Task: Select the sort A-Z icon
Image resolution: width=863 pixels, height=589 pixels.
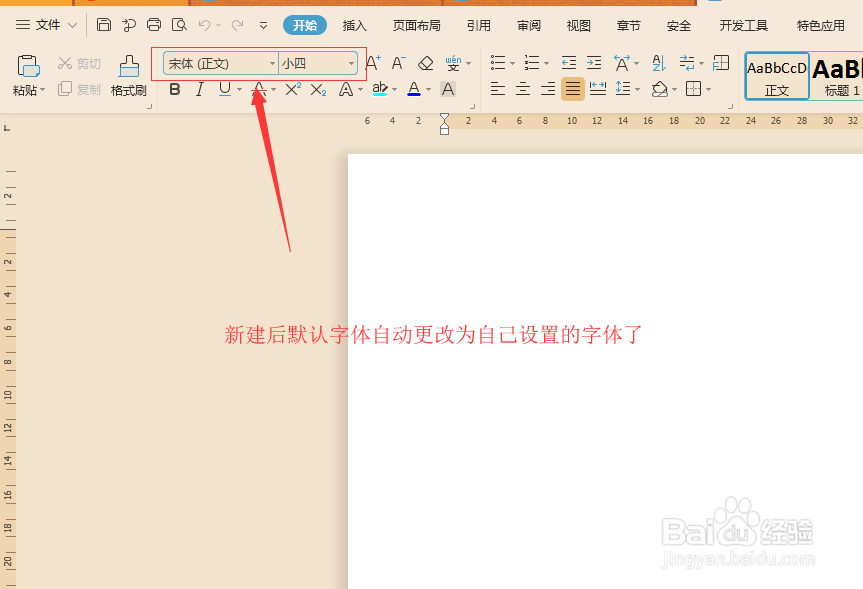Action: [x=657, y=62]
